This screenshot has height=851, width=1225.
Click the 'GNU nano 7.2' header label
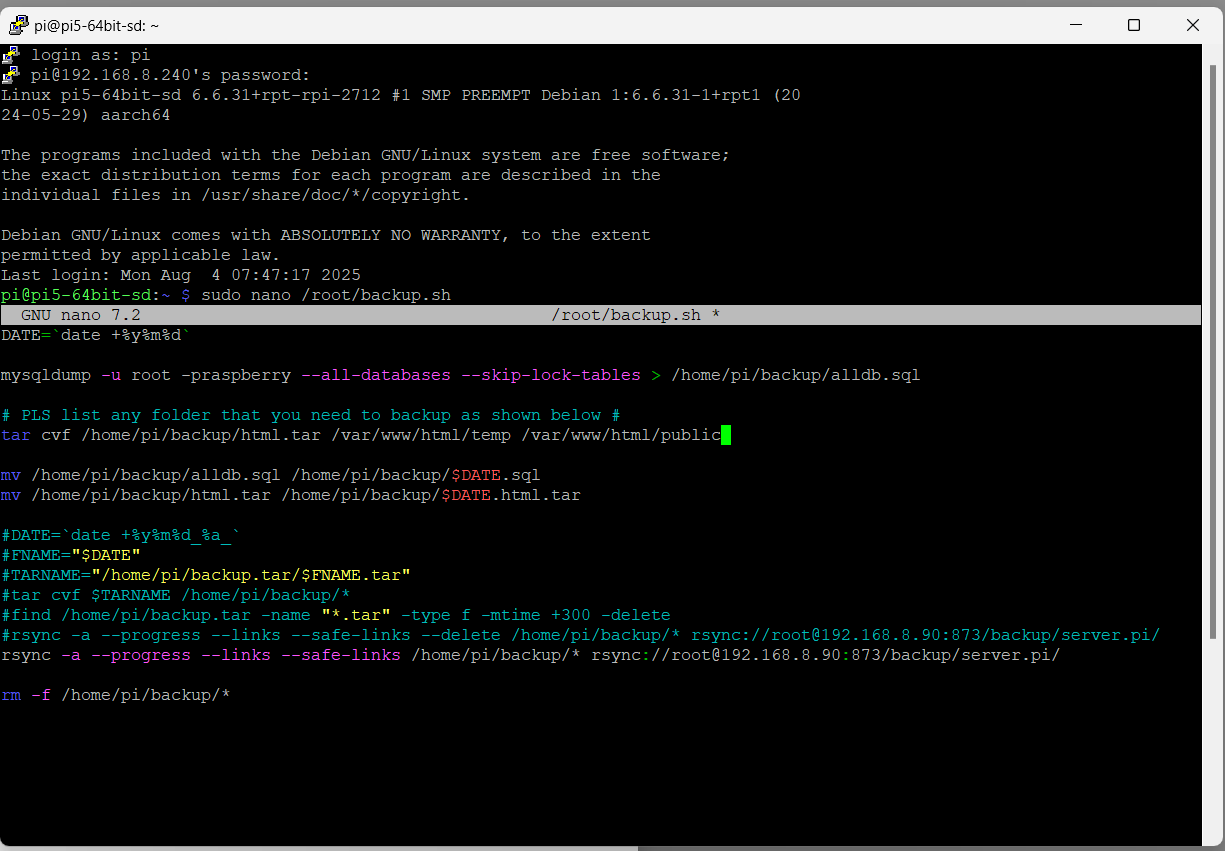point(81,315)
